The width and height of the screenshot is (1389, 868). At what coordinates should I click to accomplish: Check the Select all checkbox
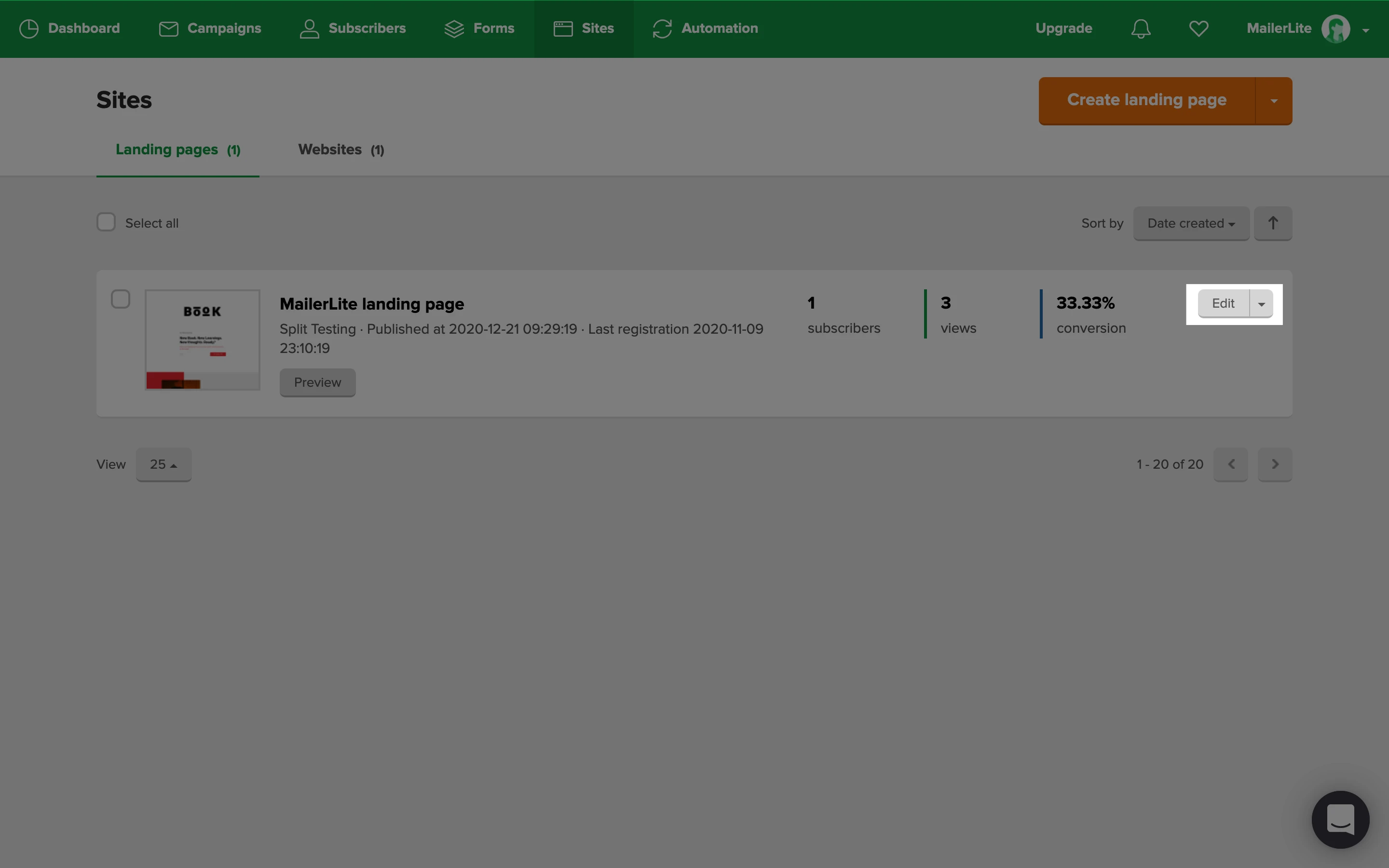coord(106,222)
